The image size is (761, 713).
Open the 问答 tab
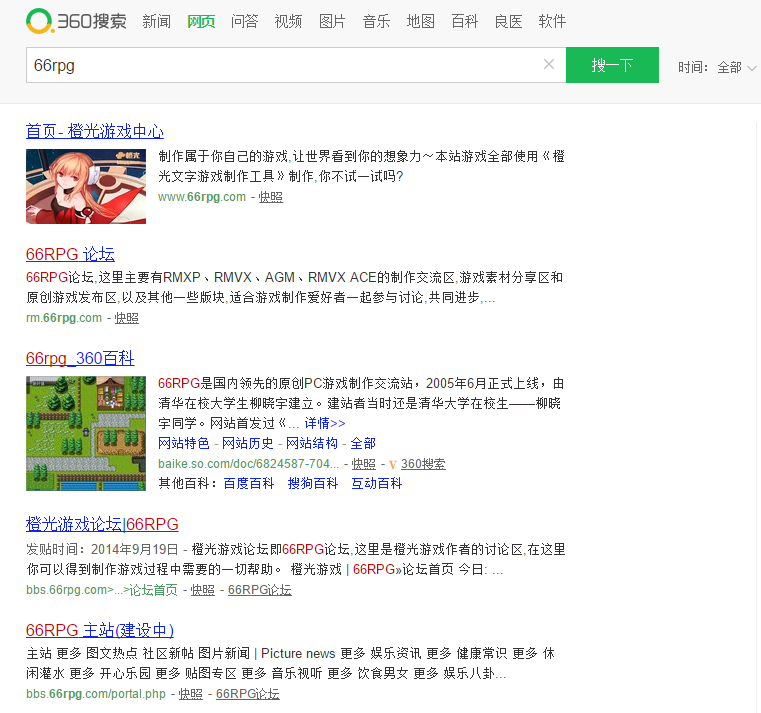245,21
